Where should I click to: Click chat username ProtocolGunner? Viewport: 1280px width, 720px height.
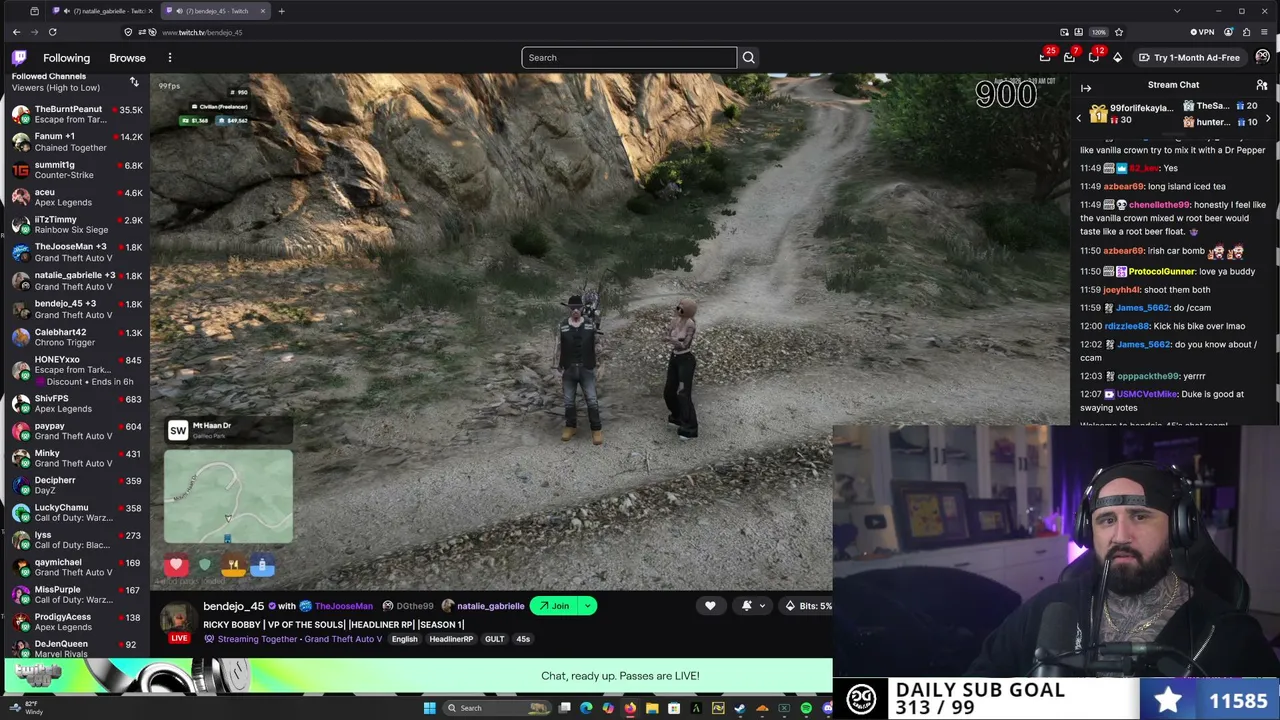click(1163, 271)
